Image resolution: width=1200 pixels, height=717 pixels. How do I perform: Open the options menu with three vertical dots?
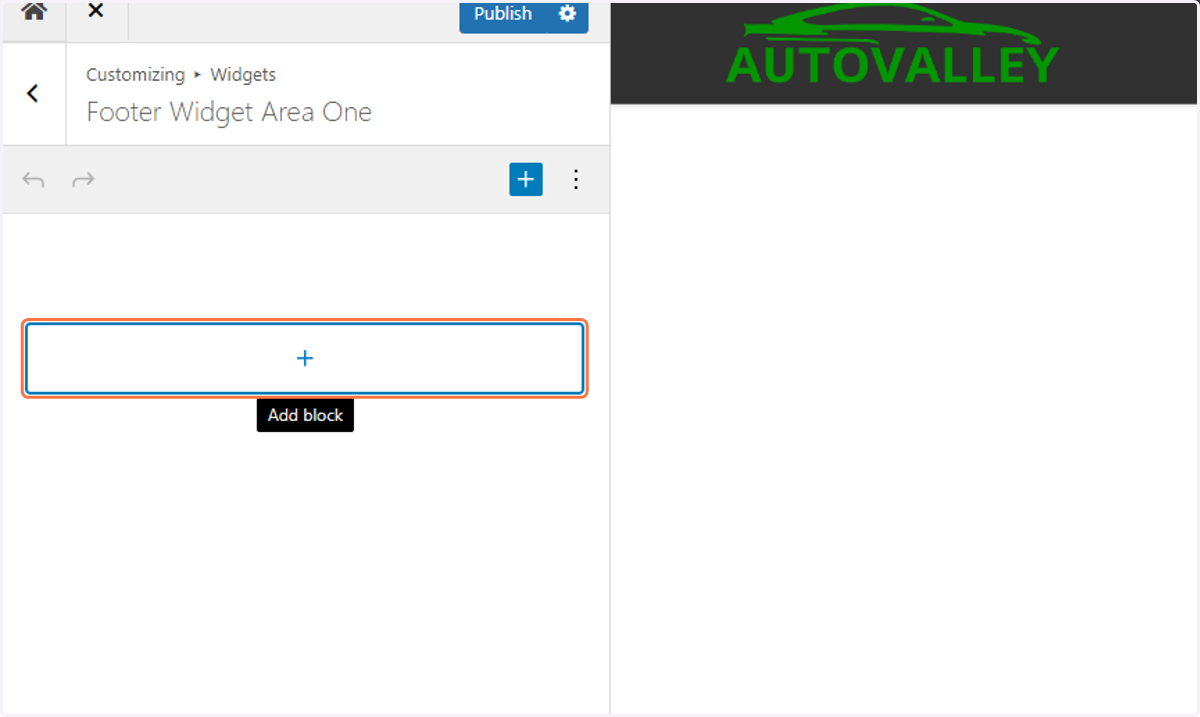point(576,179)
